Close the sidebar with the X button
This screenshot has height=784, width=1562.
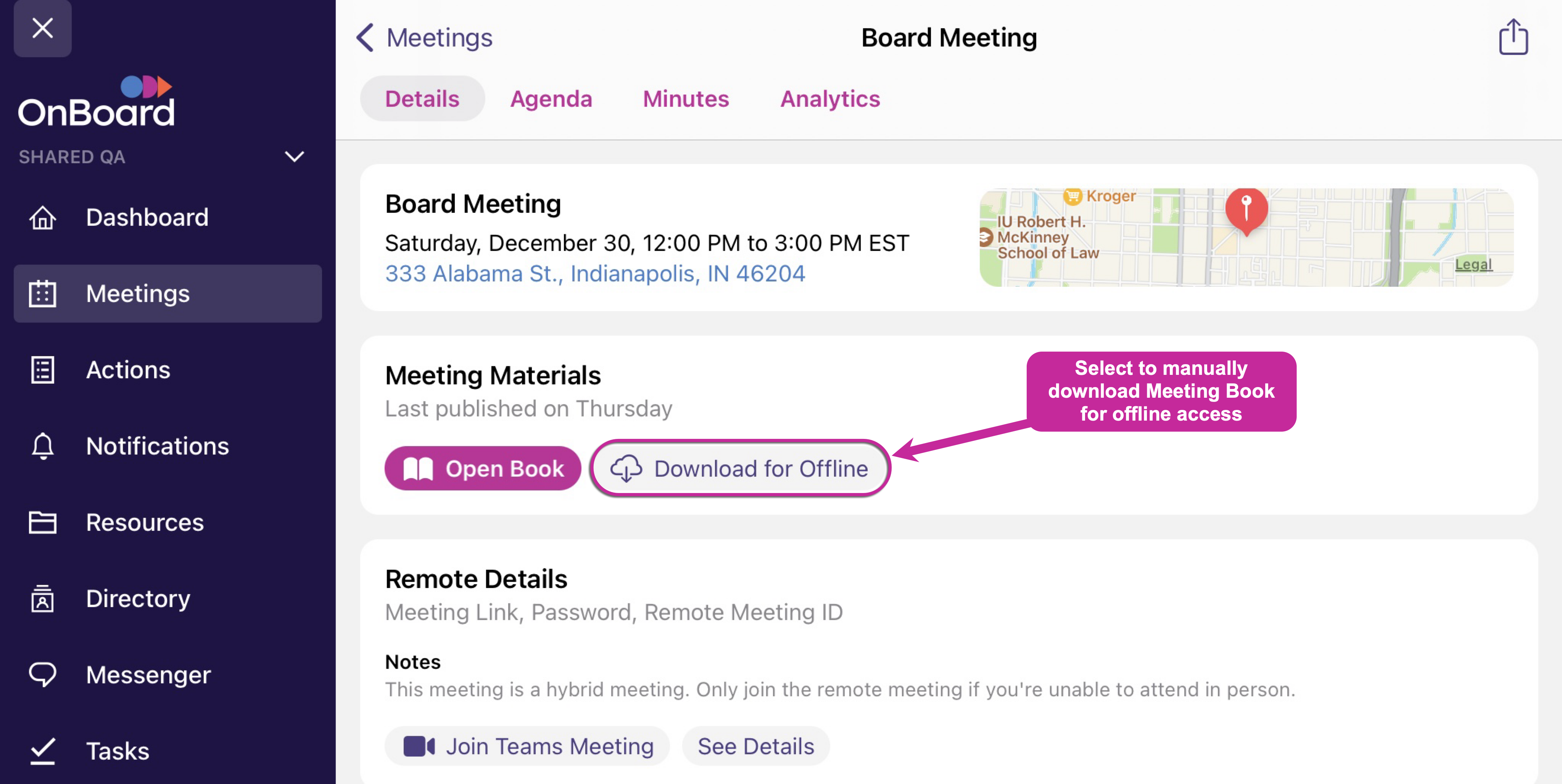pyautogui.click(x=42, y=28)
